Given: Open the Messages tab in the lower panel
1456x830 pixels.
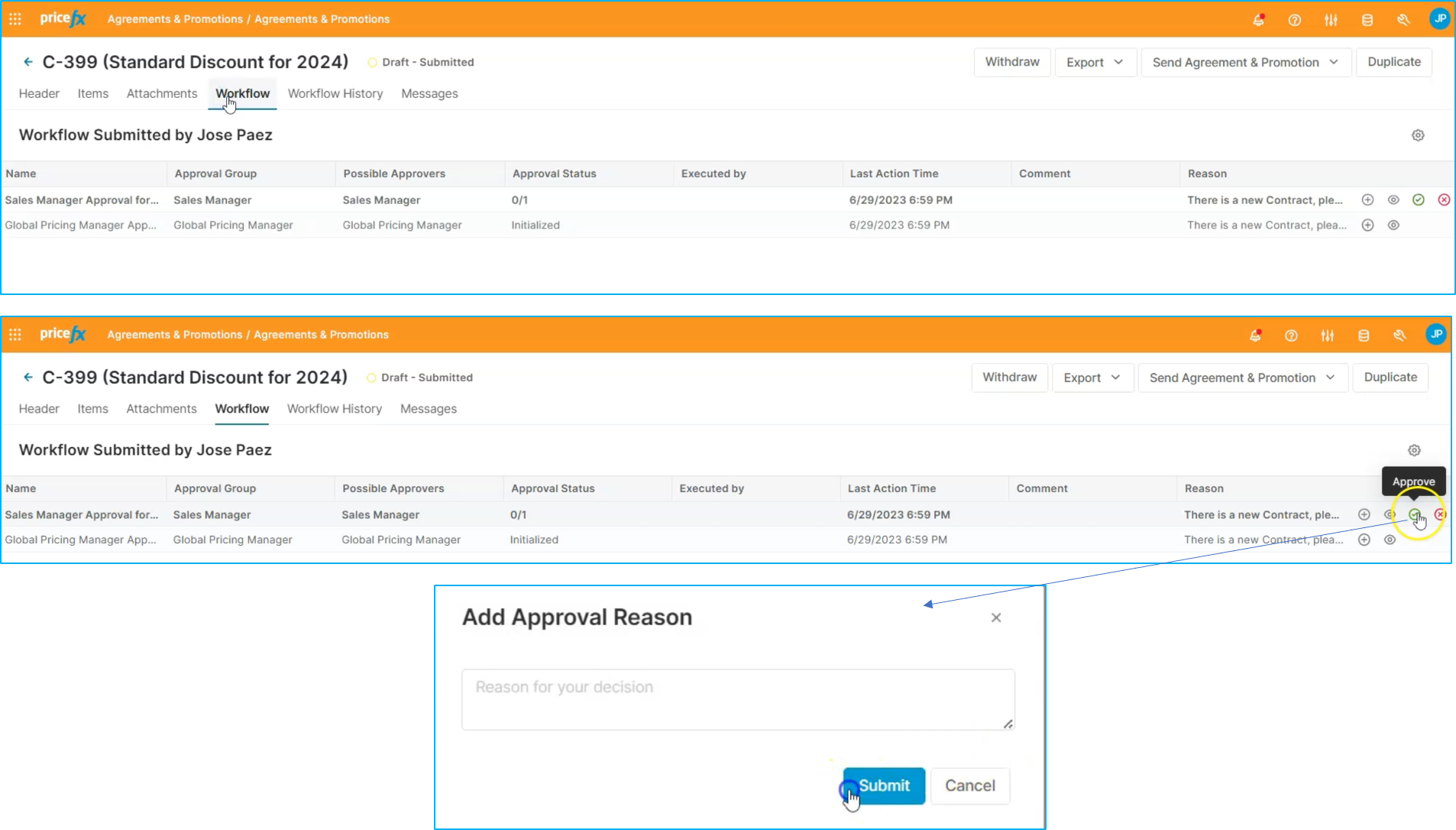Looking at the screenshot, I should click(428, 410).
